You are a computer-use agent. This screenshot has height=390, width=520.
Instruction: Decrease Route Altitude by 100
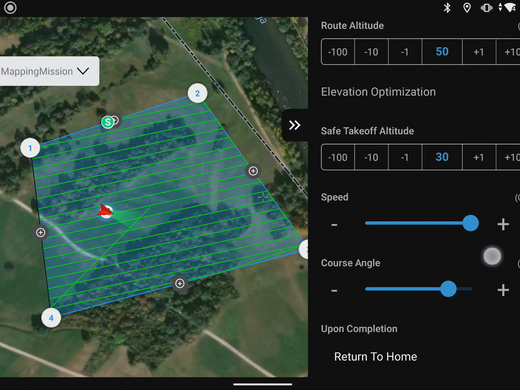click(x=338, y=52)
